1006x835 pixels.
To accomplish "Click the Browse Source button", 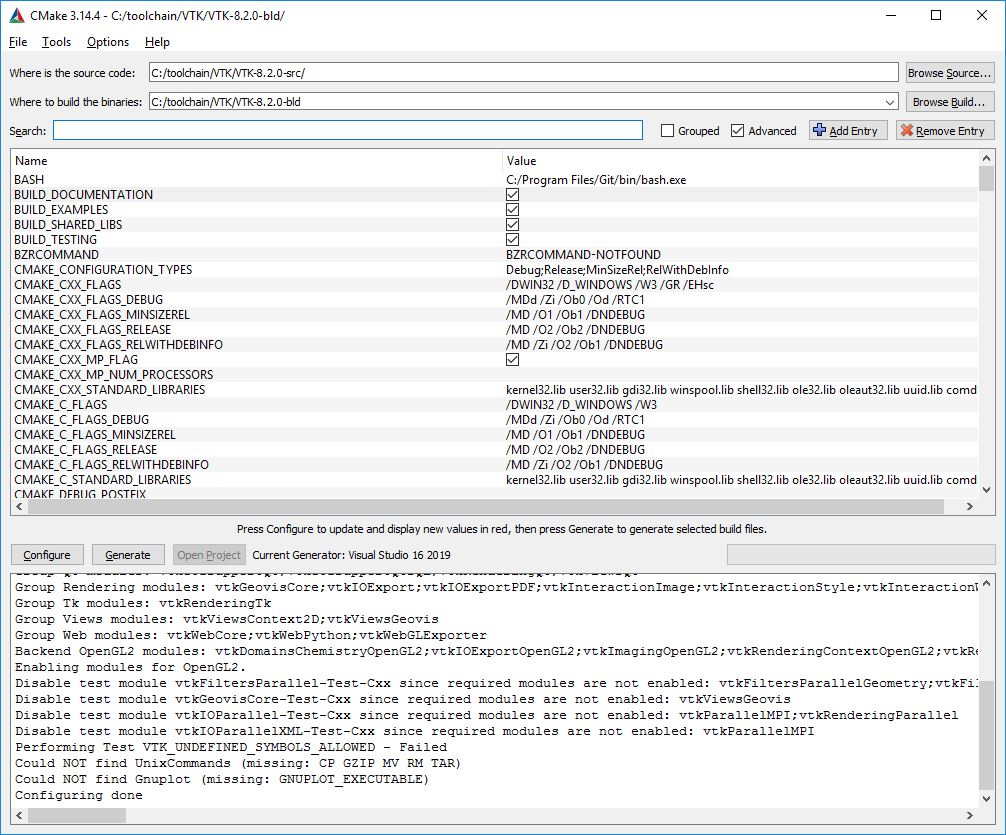I will click(x=950, y=73).
